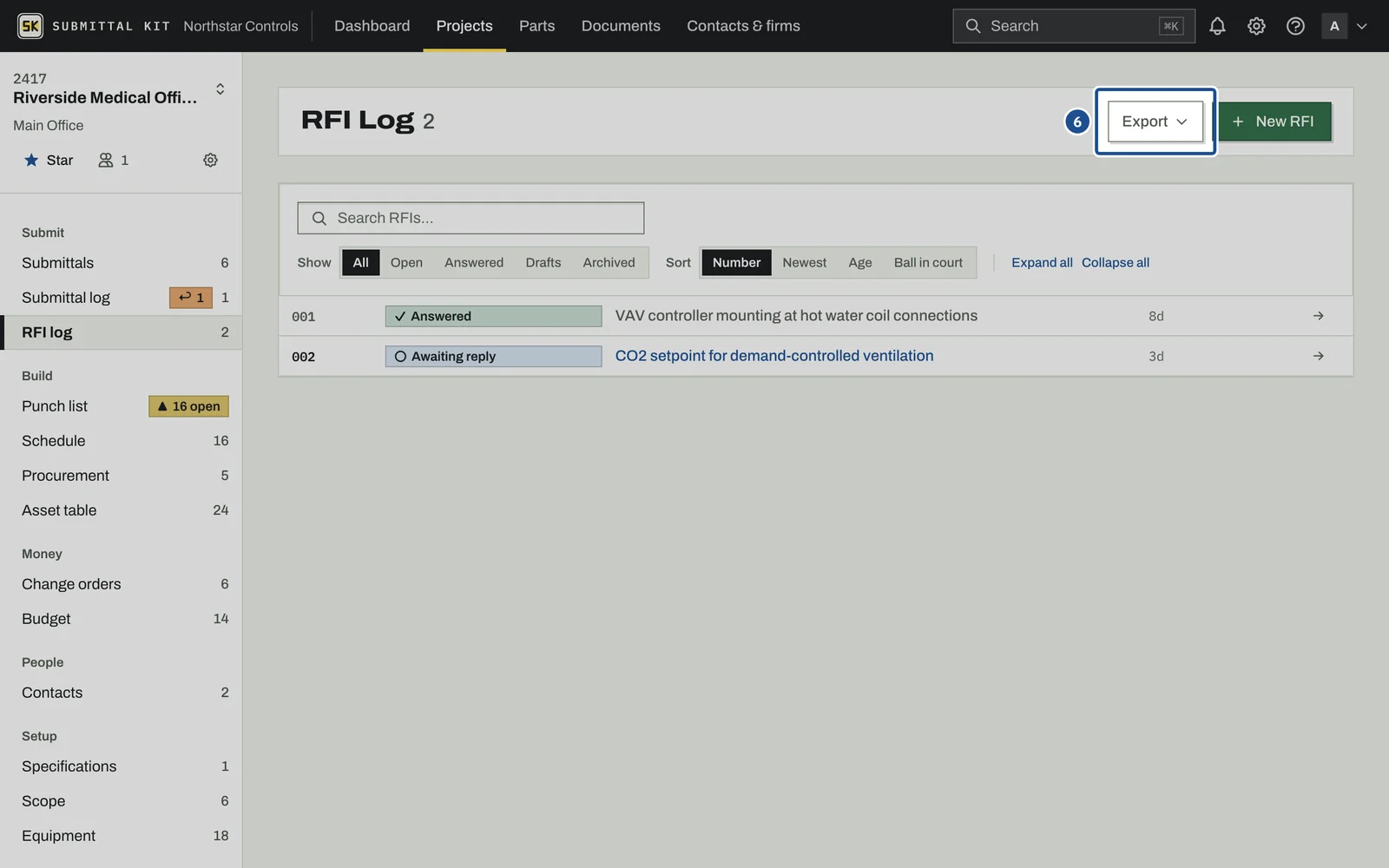Click the returned badge on Submittal log
Viewport: 1389px width, 868px height.
tap(191, 298)
